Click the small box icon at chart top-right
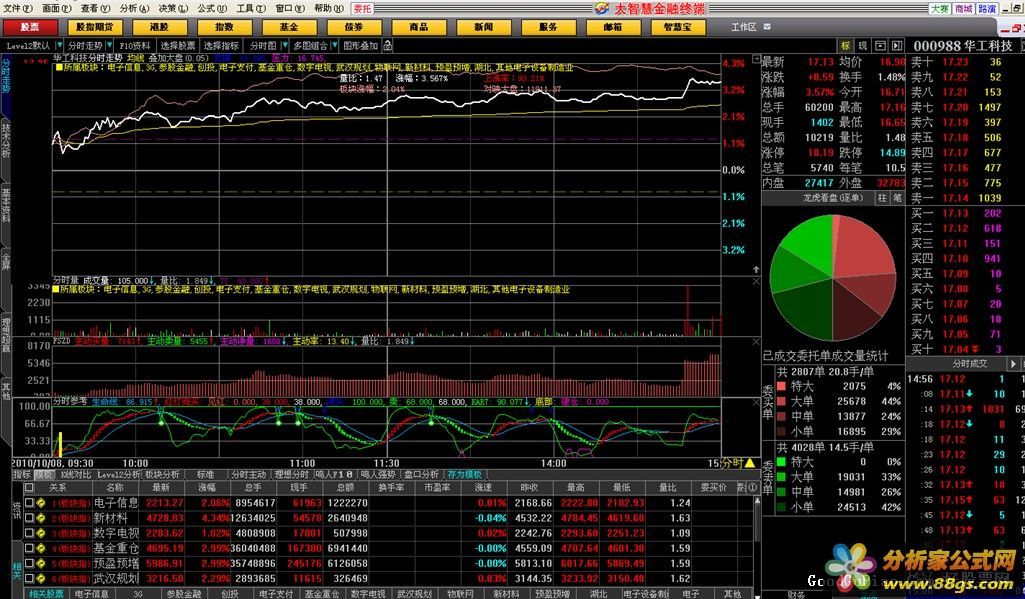This screenshot has width=1025, height=599. click(x=756, y=59)
